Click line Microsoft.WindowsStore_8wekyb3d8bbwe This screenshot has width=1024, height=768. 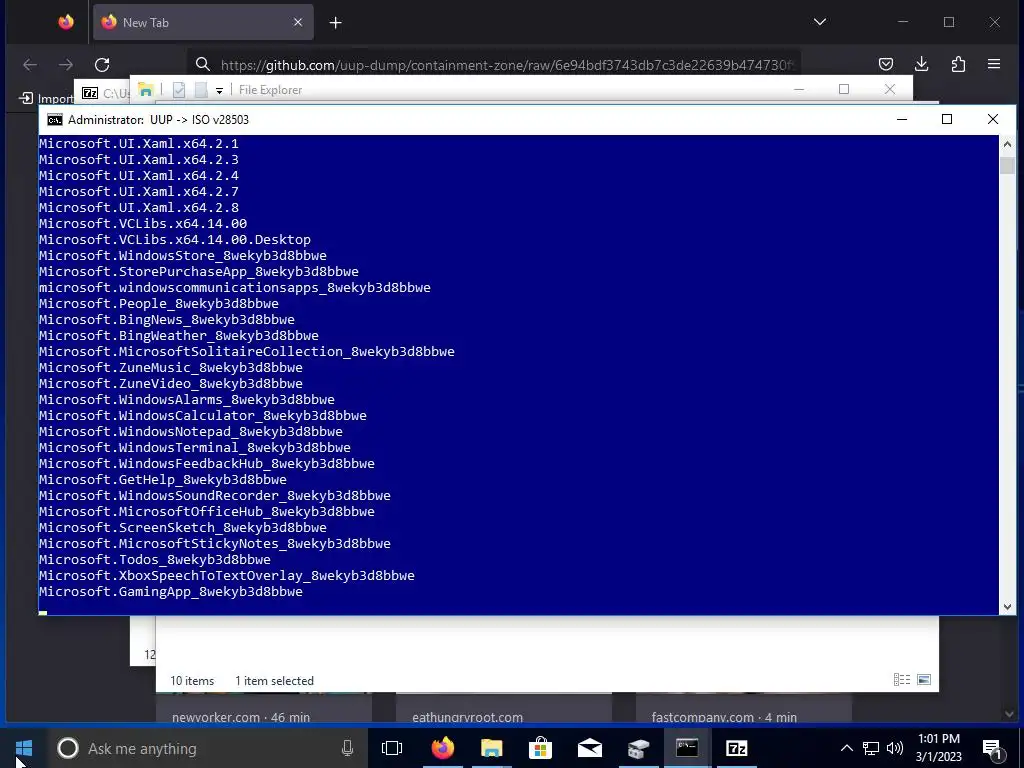(183, 255)
